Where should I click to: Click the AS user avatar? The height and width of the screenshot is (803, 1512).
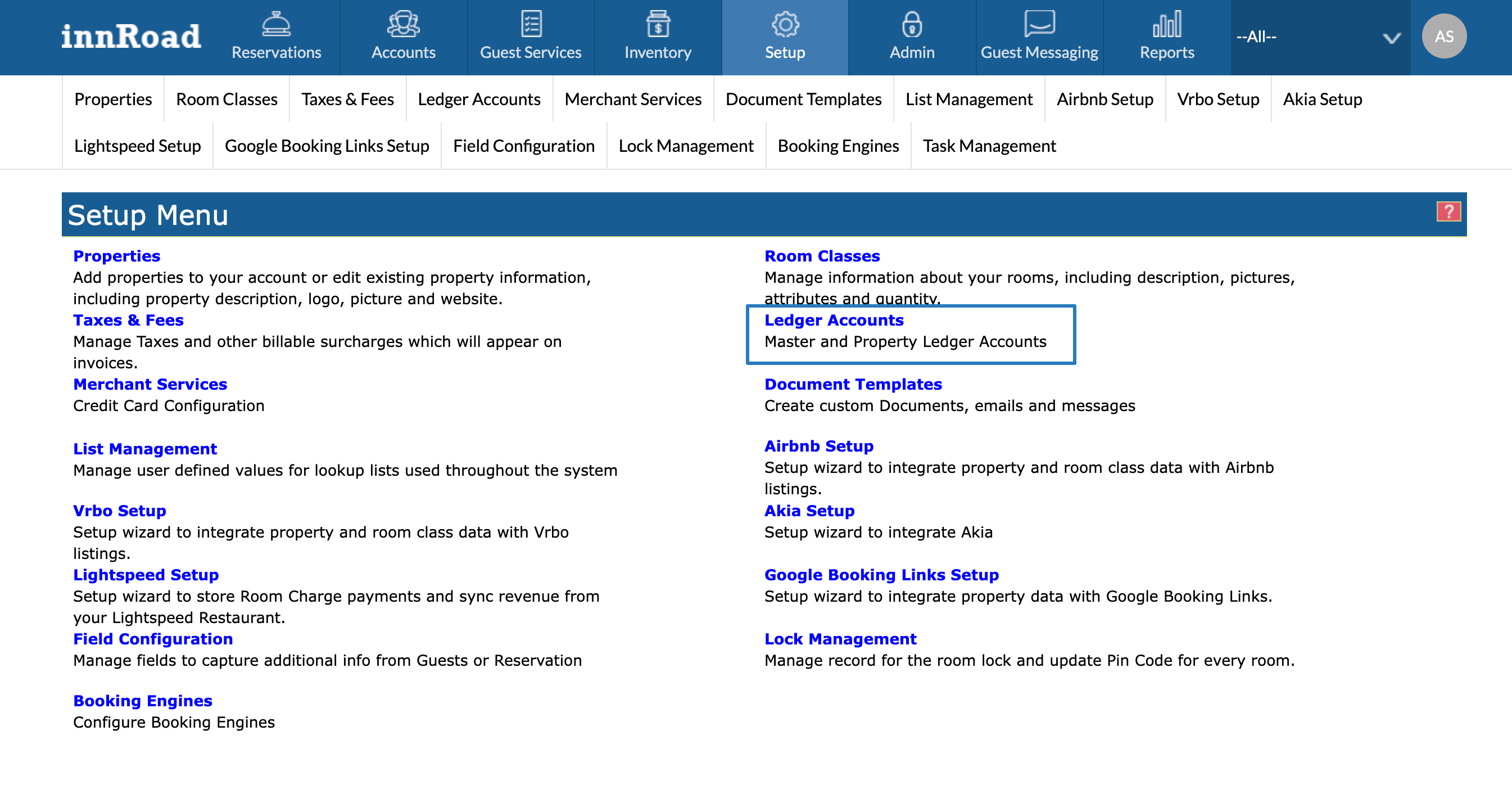coord(1443,37)
